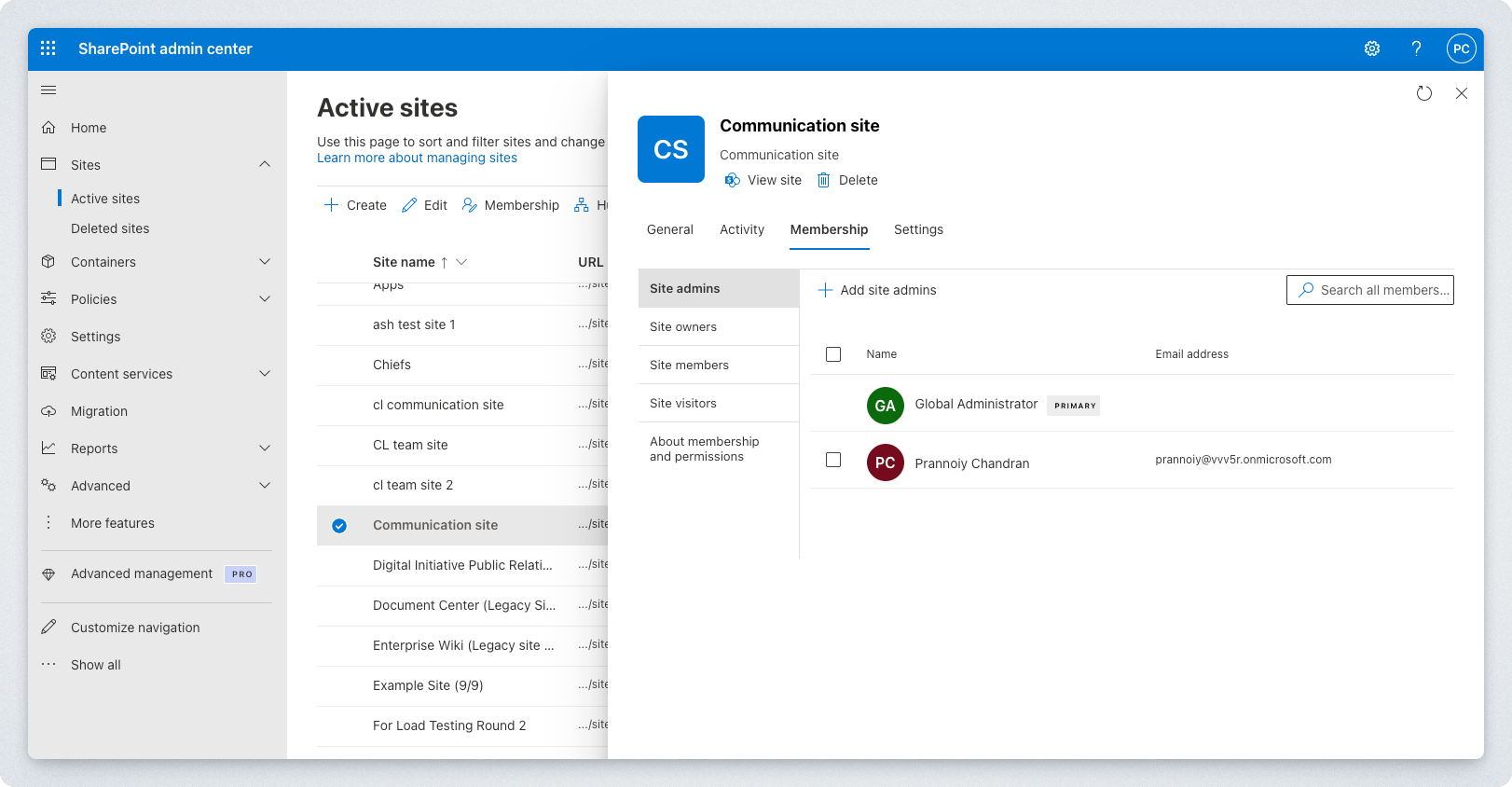The image size is (1512, 787).
Task: Click the Advanced management diamond icon
Action: click(x=48, y=574)
